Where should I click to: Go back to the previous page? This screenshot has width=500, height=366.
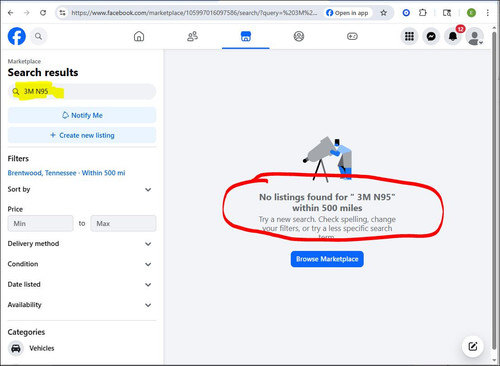(x=11, y=13)
